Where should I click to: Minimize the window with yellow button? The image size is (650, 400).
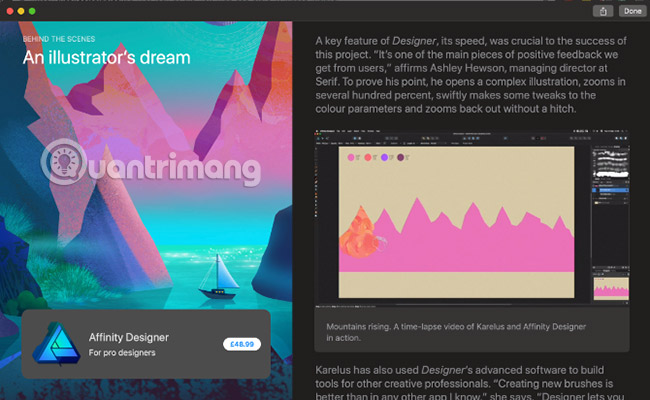(21, 10)
